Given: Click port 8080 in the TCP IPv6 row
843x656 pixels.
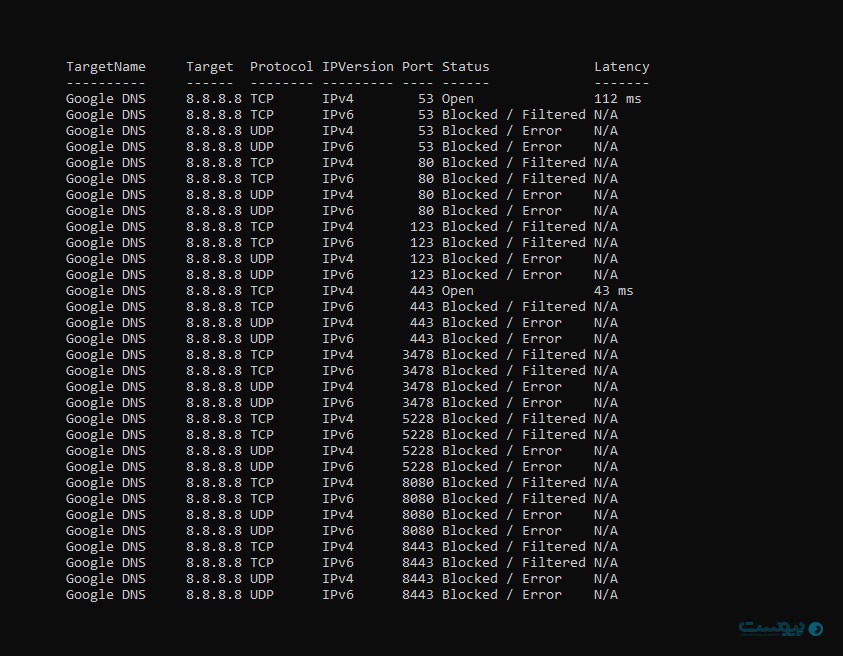Looking at the screenshot, I should 418,499.
